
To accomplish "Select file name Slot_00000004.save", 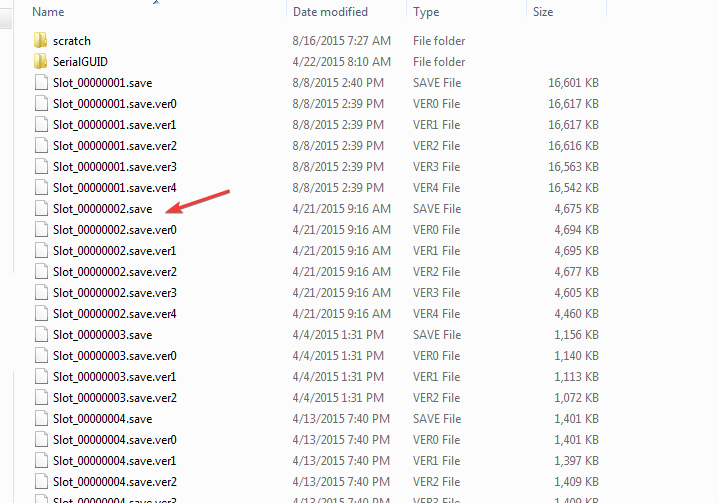I will [102, 419].
